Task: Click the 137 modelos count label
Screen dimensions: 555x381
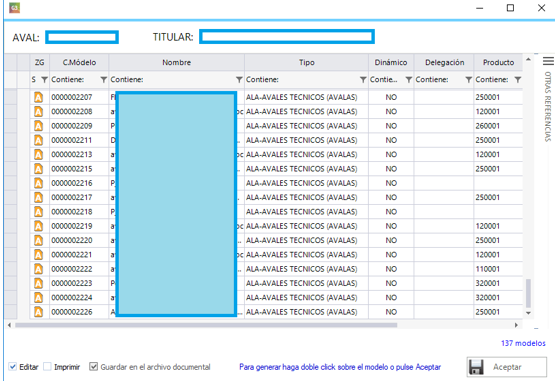Action: [x=523, y=343]
